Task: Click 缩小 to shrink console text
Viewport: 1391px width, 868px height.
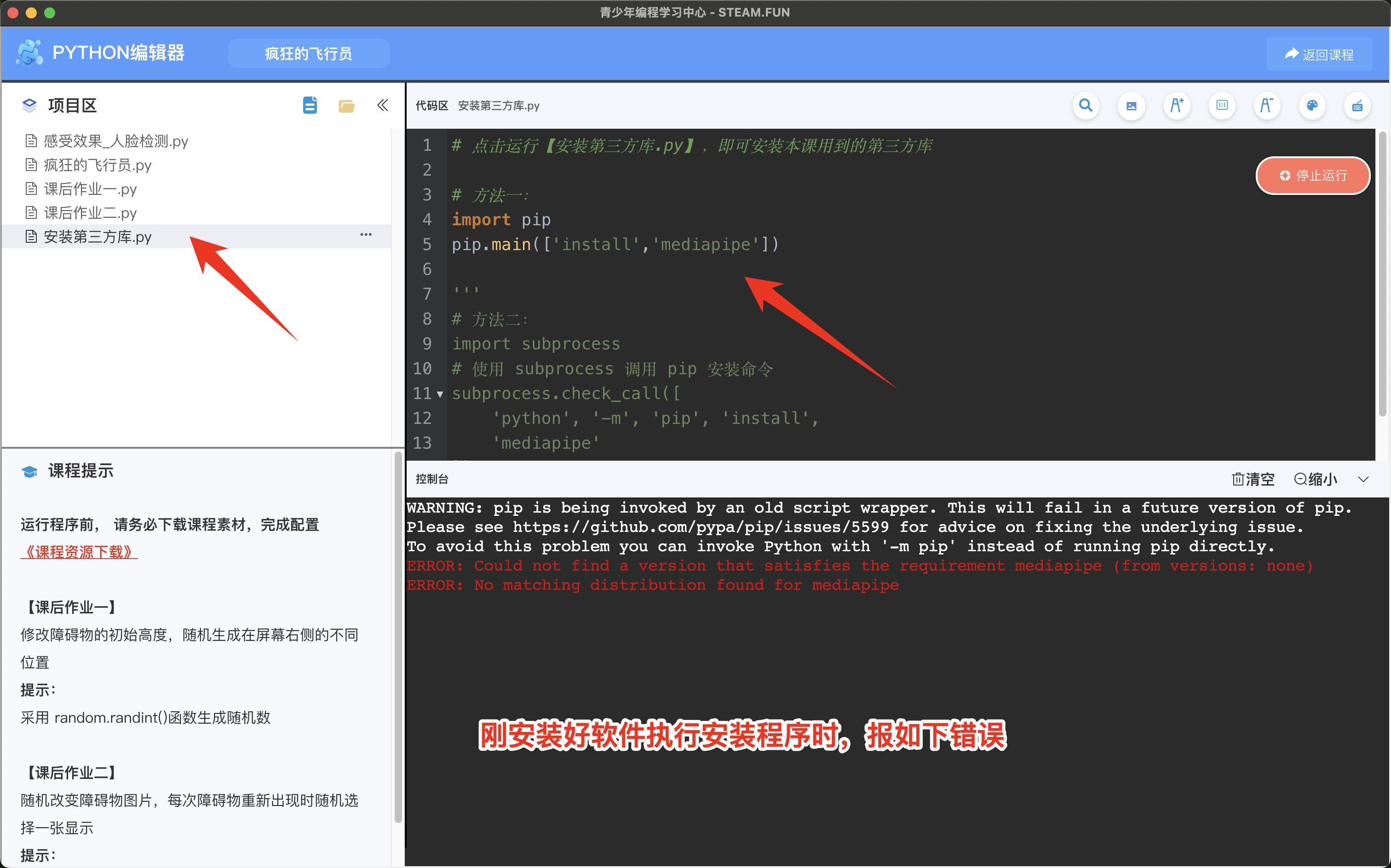Action: [x=1315, y=479]
